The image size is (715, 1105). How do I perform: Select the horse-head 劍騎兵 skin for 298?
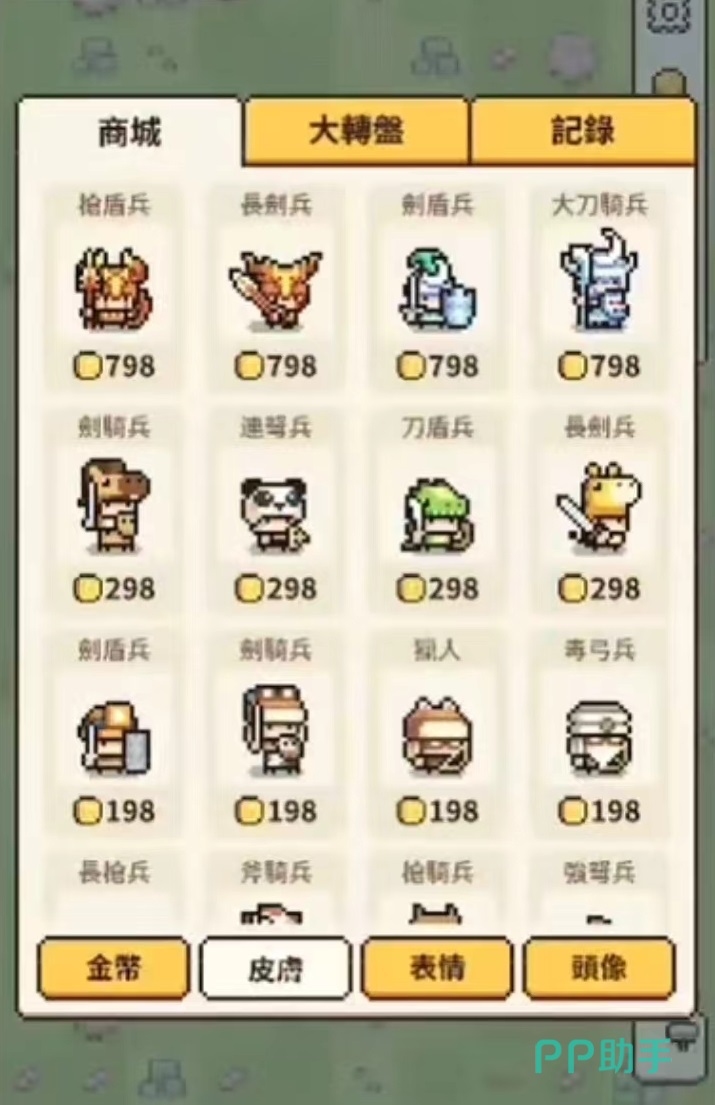pos(114,510)
